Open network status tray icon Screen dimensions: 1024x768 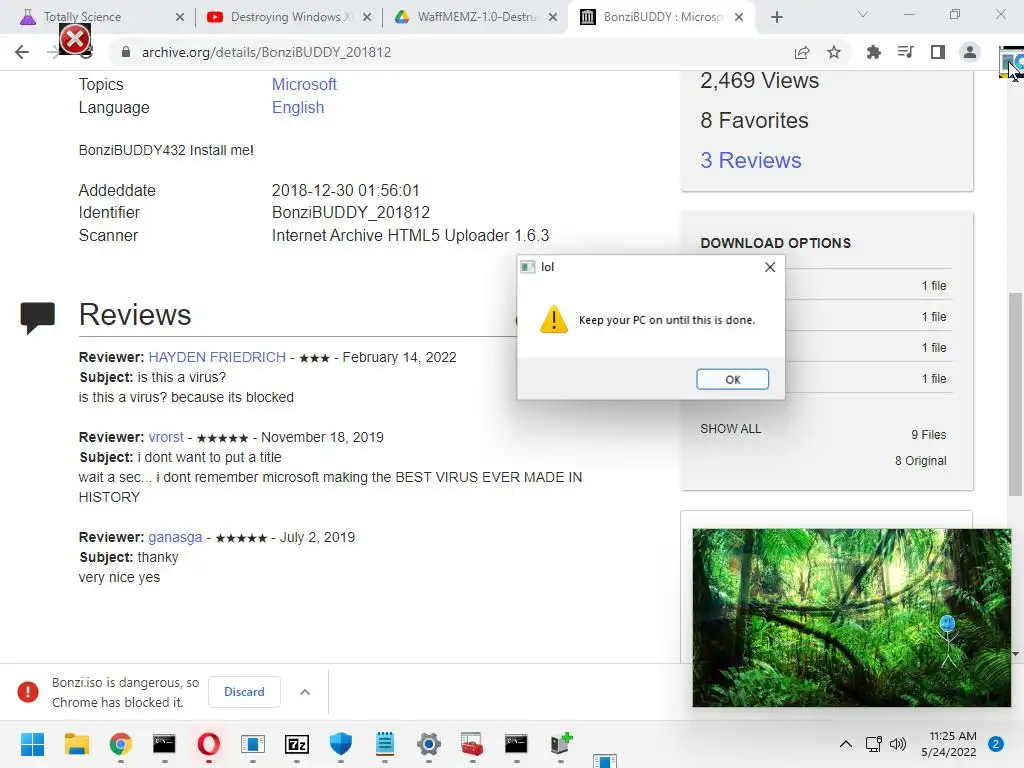(x=873, y=744)
